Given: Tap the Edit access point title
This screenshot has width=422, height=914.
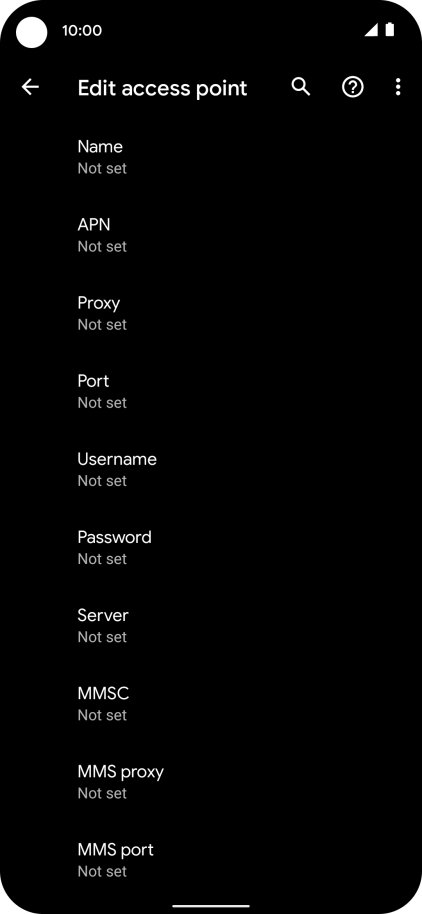Looking at the screenshot, I should pyautogui.click(x=163, y=88).
